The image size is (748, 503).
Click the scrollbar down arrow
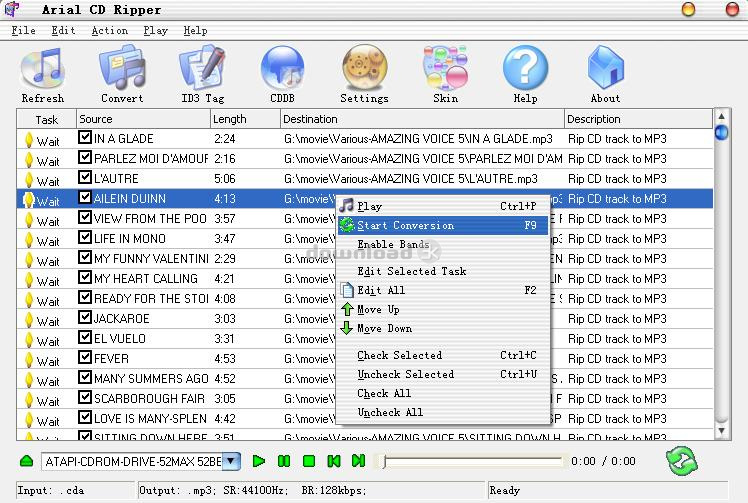click(721, 431)
